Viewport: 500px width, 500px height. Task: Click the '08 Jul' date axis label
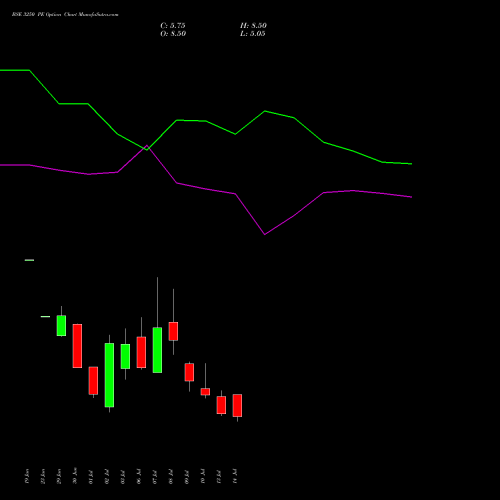[171, 477]
